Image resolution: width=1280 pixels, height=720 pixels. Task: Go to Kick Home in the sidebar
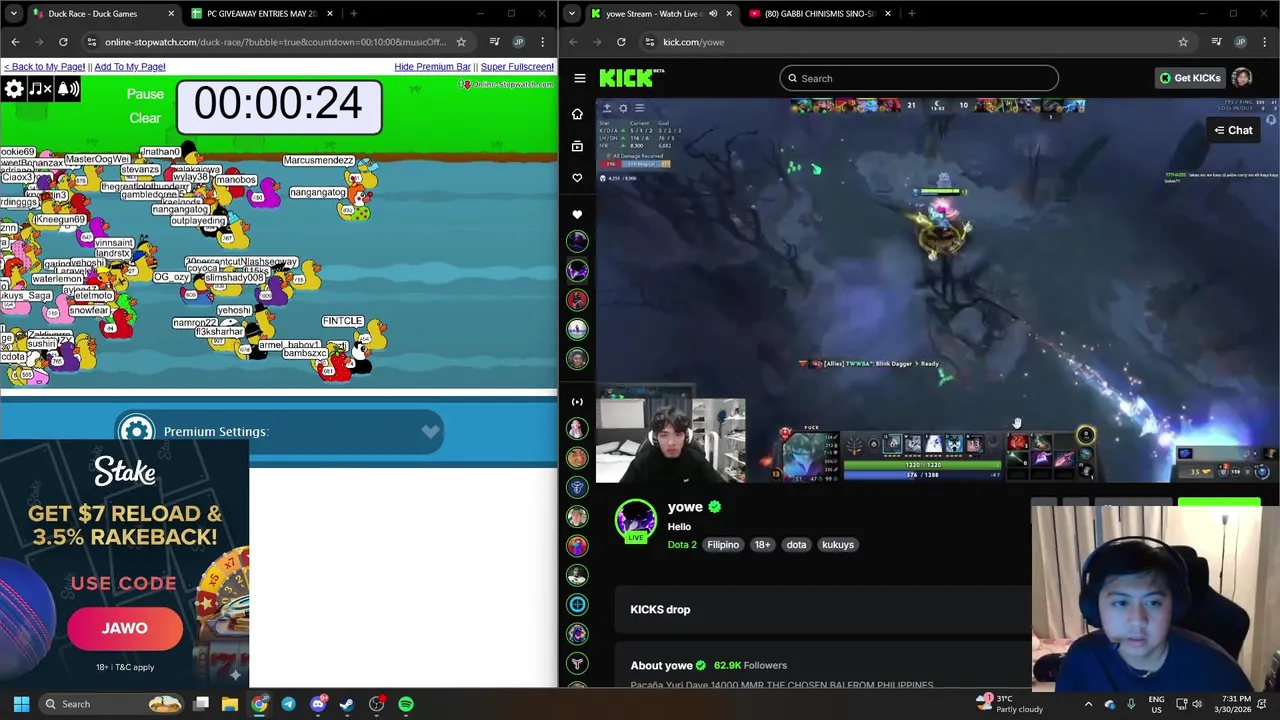[577, 114]
